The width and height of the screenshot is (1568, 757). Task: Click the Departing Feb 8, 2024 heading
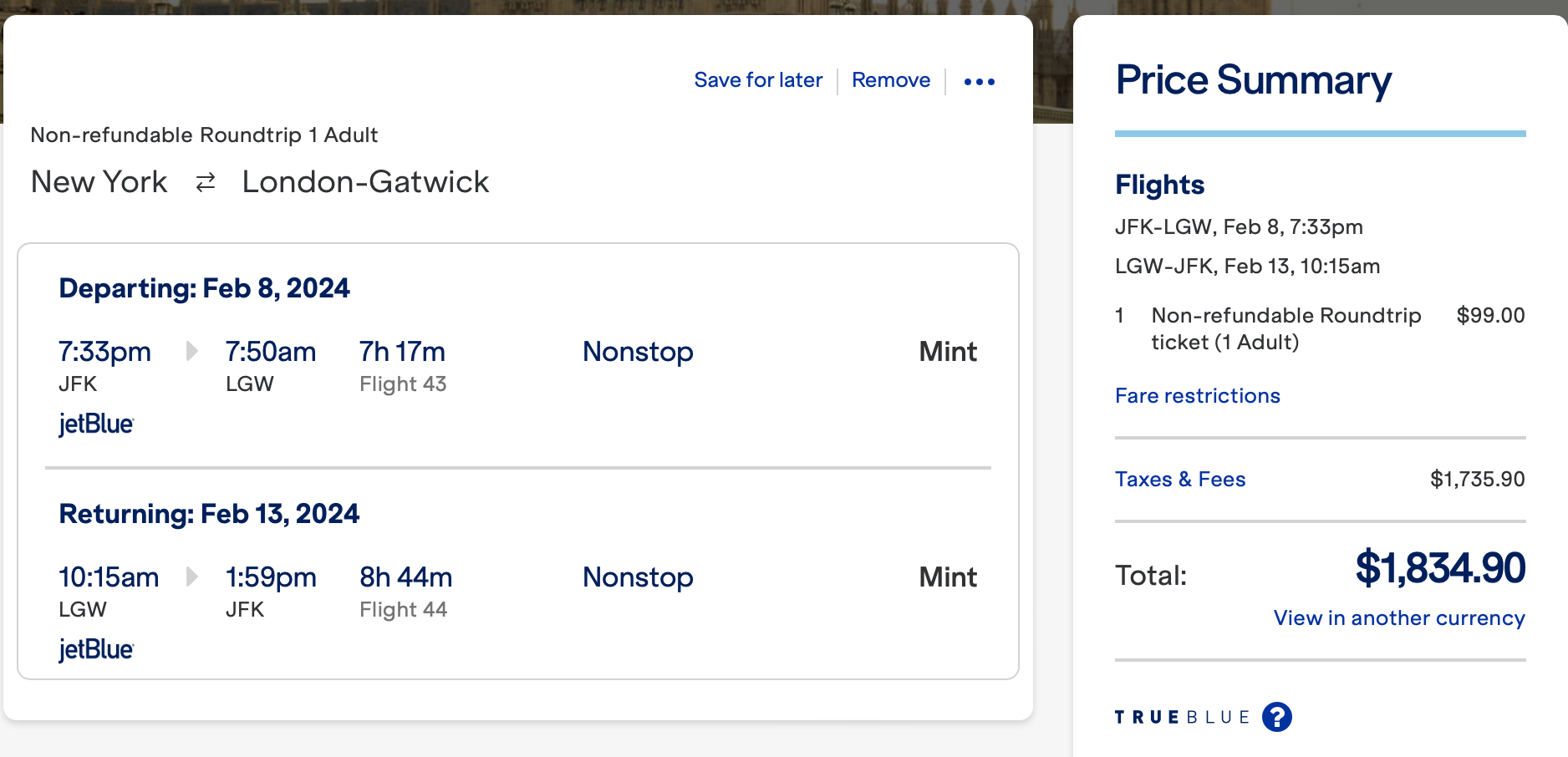pos(204,288)
